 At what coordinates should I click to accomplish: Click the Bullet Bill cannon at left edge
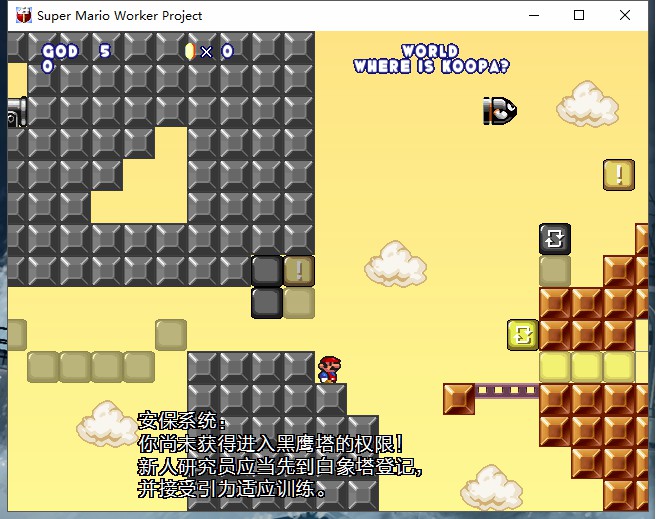[x=17, y=112]
